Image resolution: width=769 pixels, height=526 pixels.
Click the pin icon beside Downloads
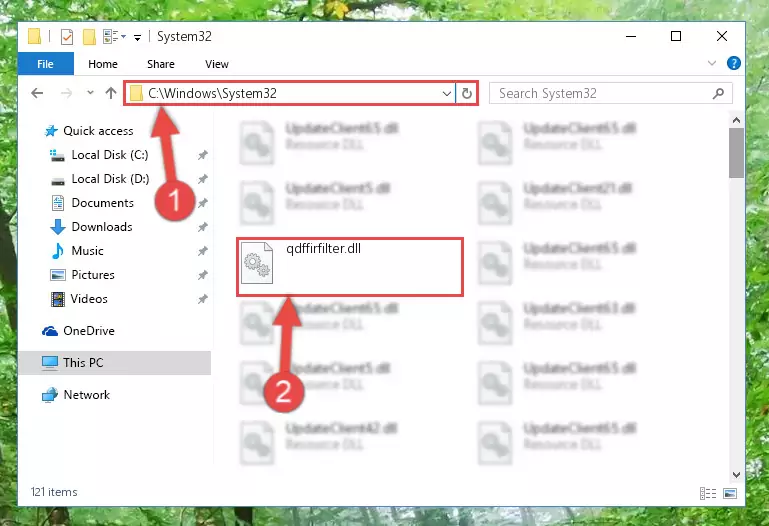[203, 227]
